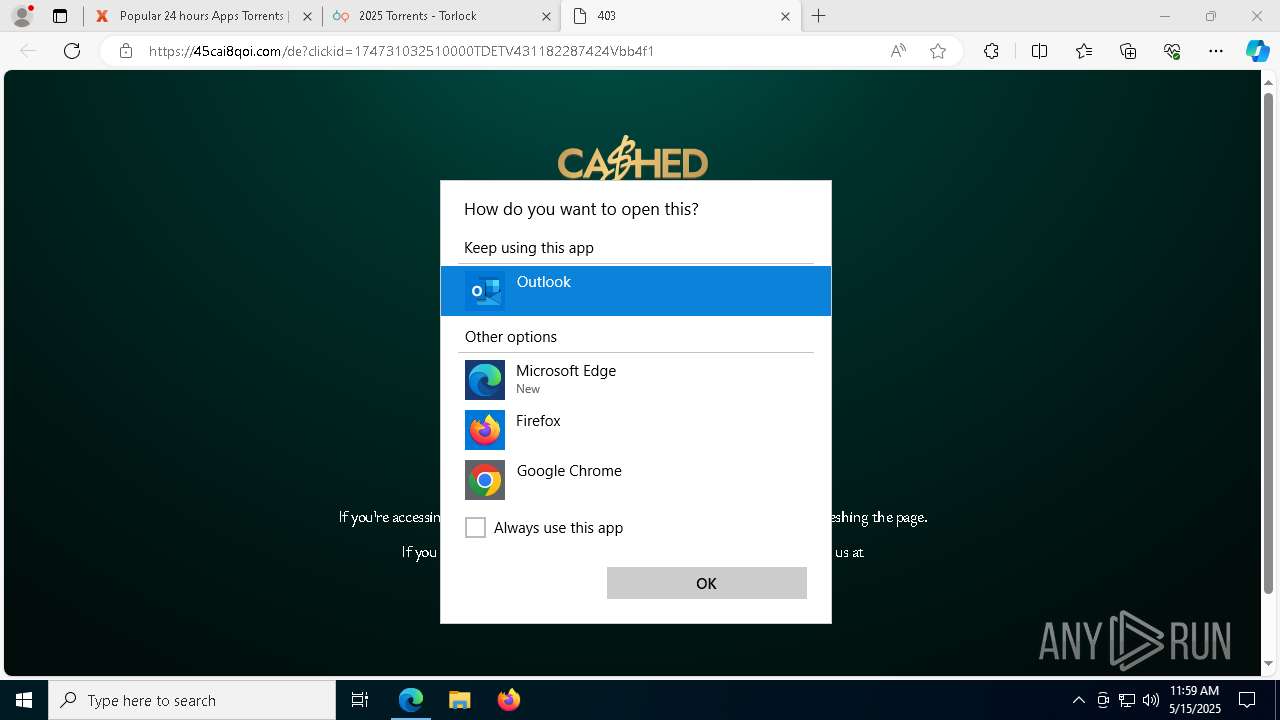Open the volume control
The width and height of the screenshot is (1280, 720).
click(1150, 700)
